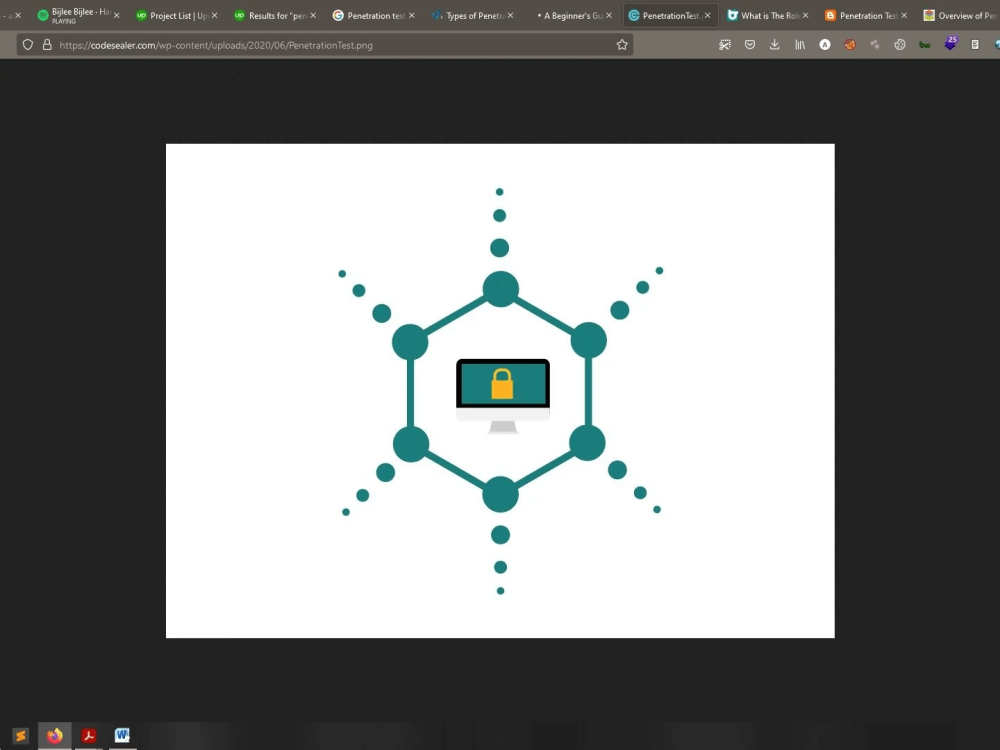Close the Blogger 'Penetration Test' tab
The height and width of the screenshot is (750, 1000).
(904, 15)
